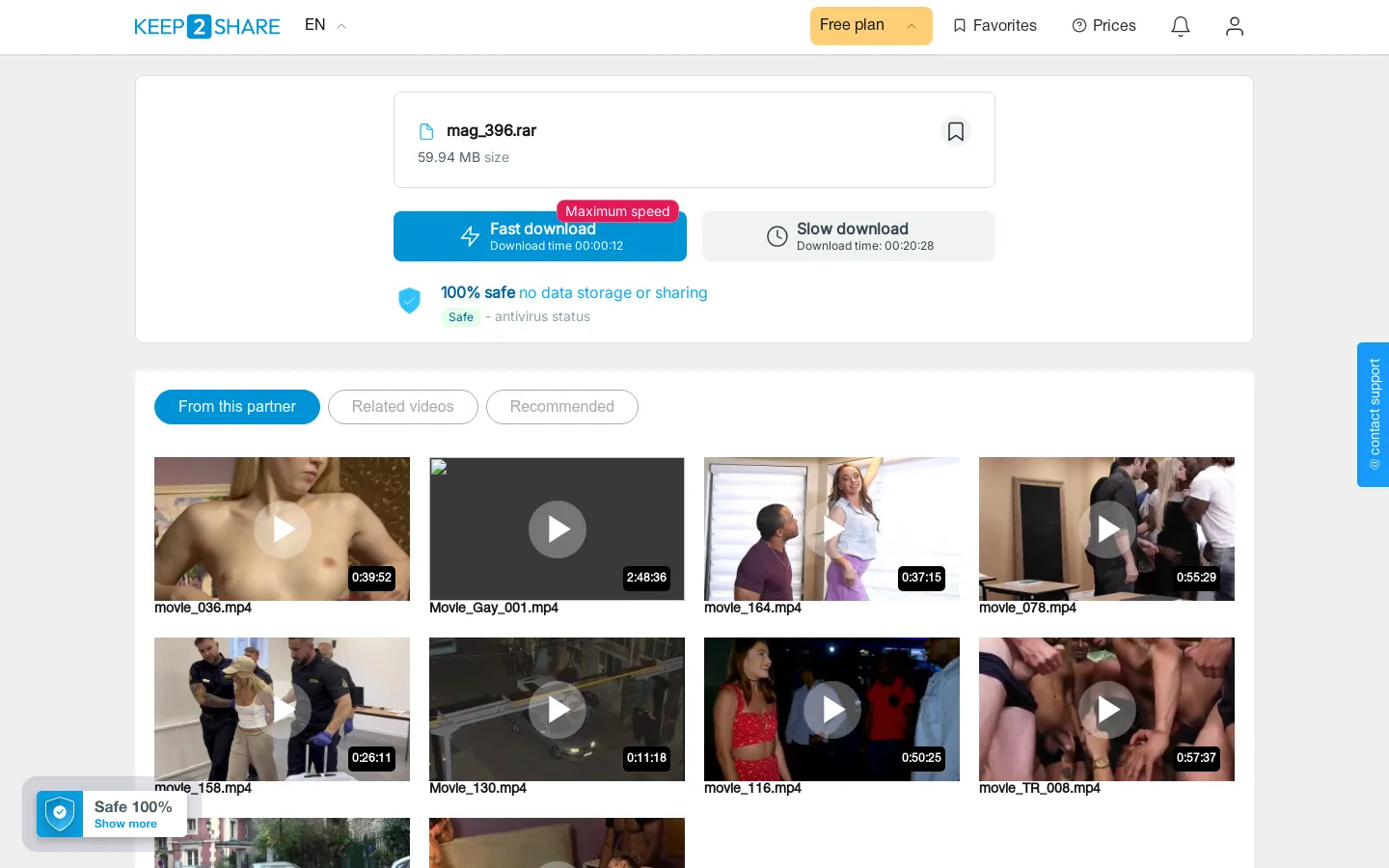Image resolution: width=1389 pixels, height=868 pixels.
Task: Click the green Safe antivirus badge
Action: coord(461,317)
